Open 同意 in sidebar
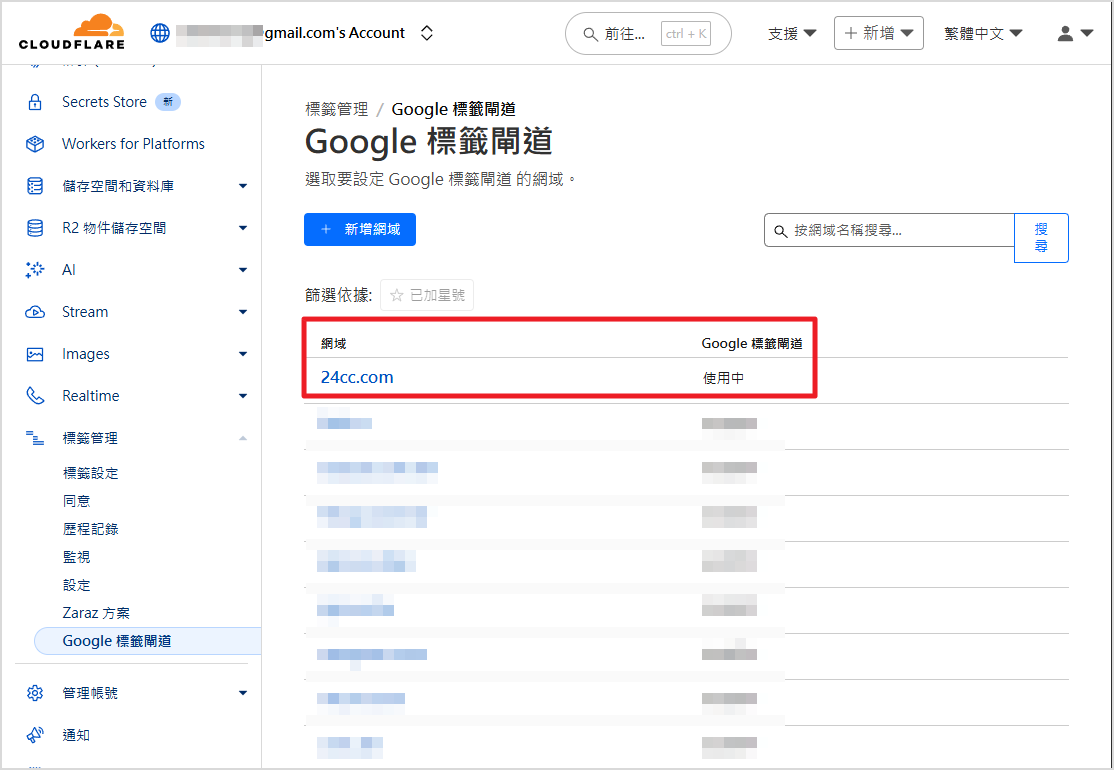 tap(77, 501)
